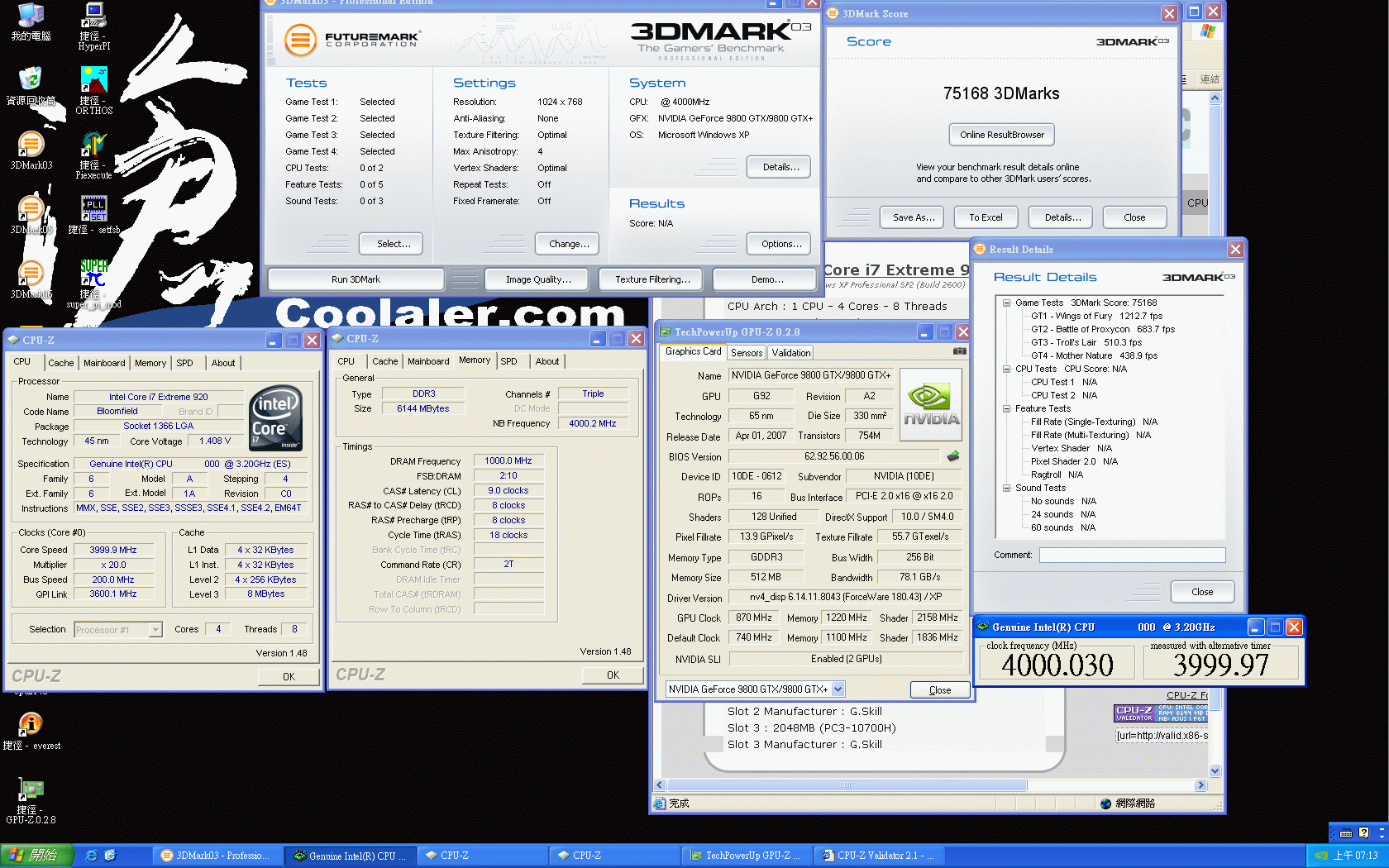Click the tray help question icon
This screenshot has width=1389, height=868.
[x=1363, y=833]
